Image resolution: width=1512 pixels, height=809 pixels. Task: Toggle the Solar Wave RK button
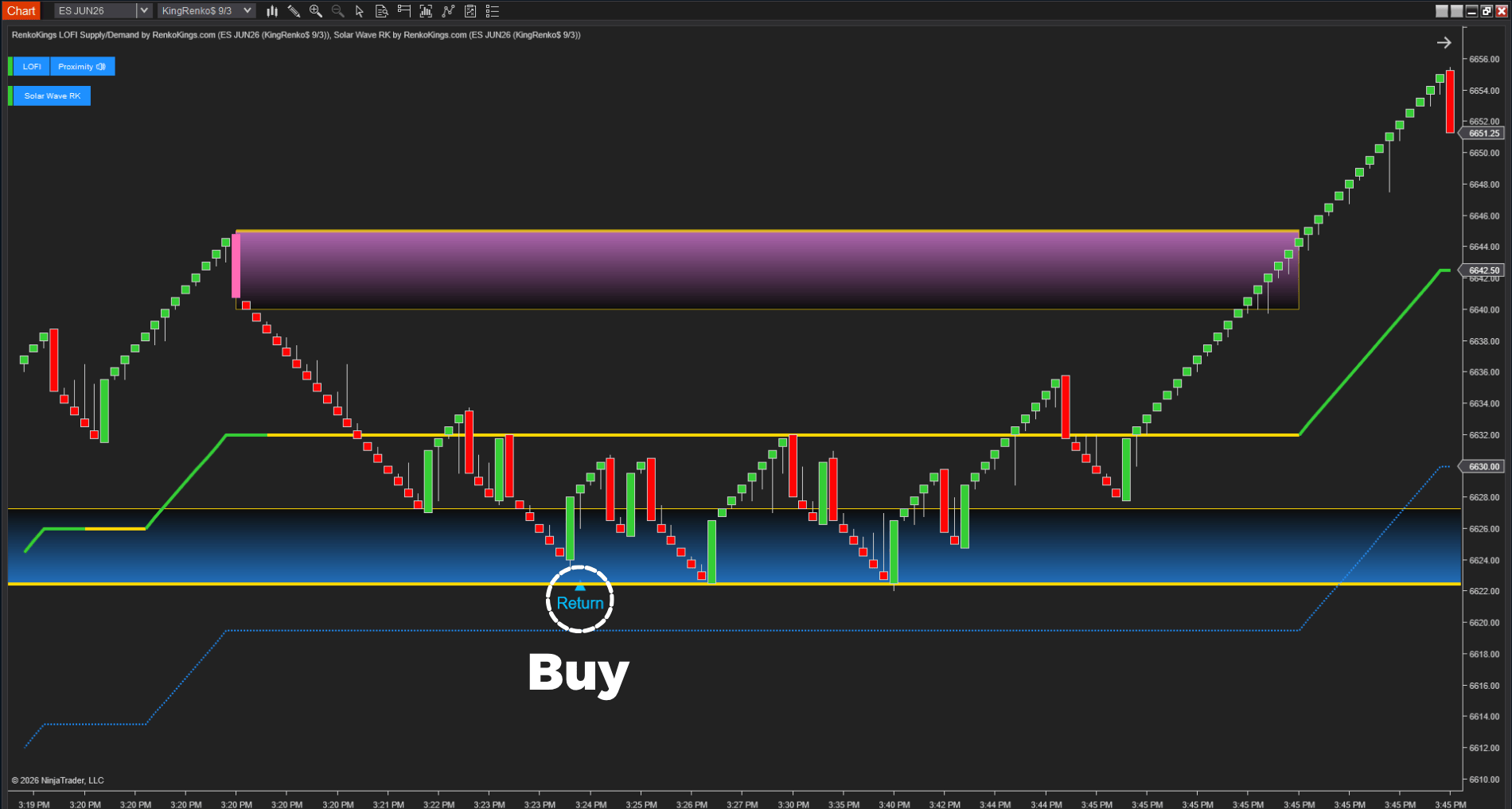click(52, 96)
